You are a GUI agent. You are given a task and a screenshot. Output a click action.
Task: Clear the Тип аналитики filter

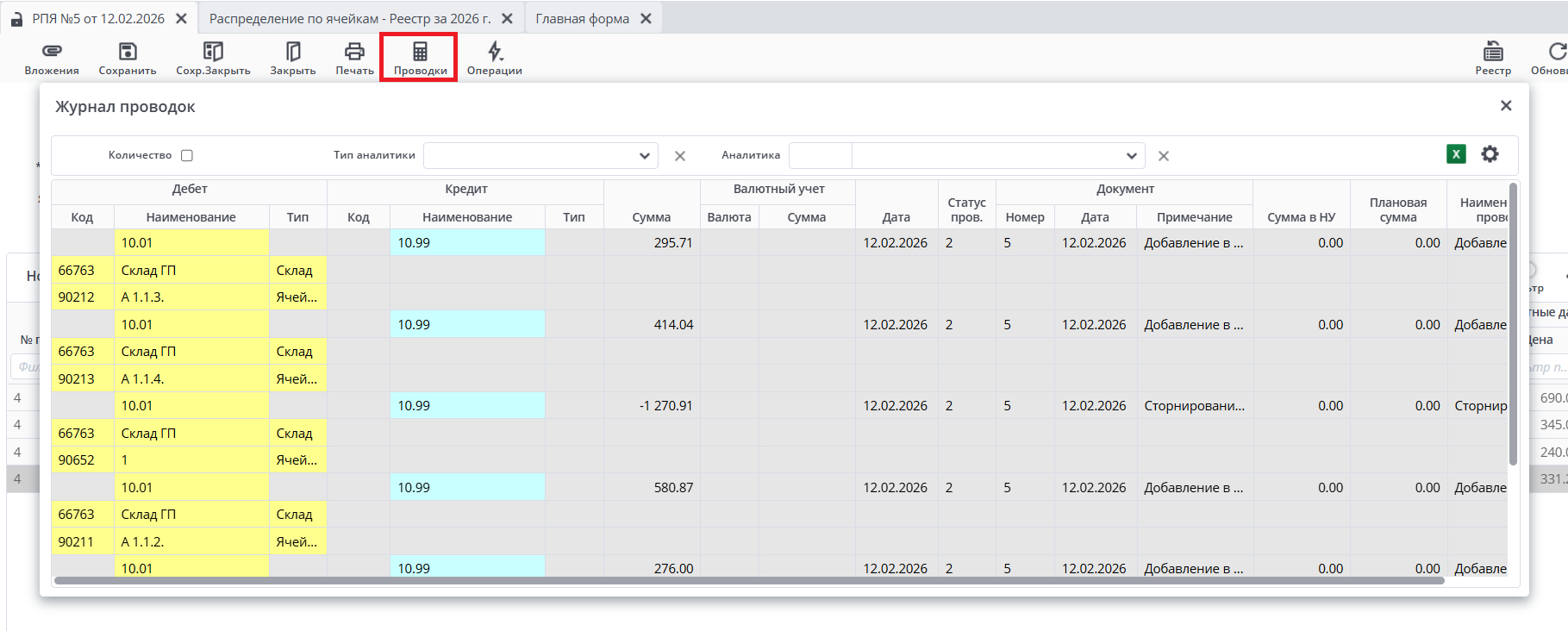[680, 156]
